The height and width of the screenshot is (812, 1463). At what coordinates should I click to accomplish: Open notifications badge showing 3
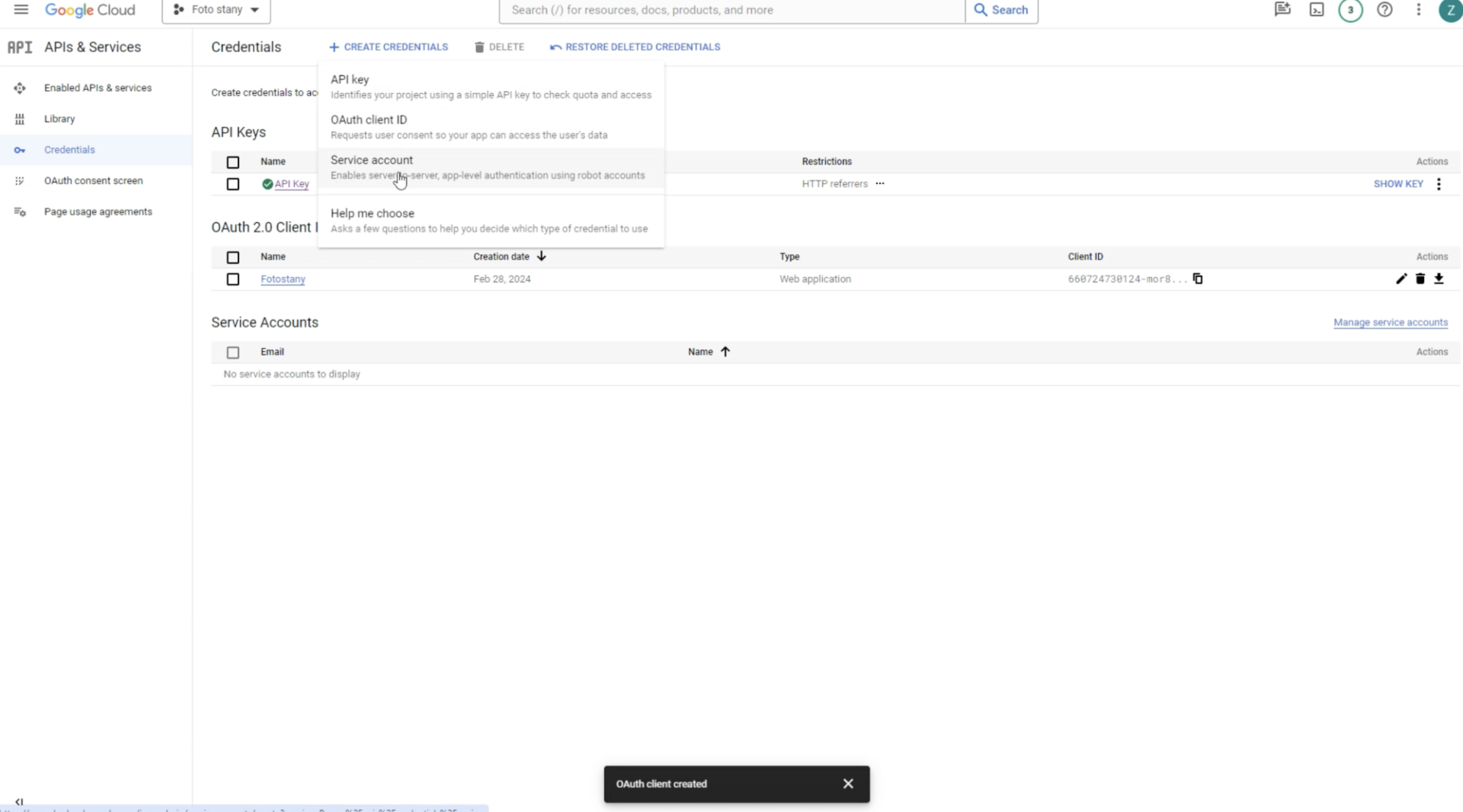(x=1350, y=10)
